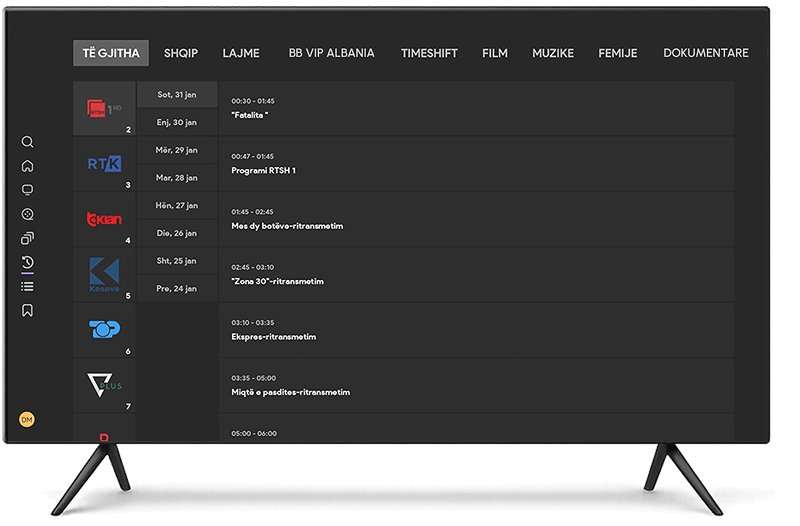Click the film reel icon in sidebar
The width and height of the screenshot is (800, 526).
click(x=28, y=214)
